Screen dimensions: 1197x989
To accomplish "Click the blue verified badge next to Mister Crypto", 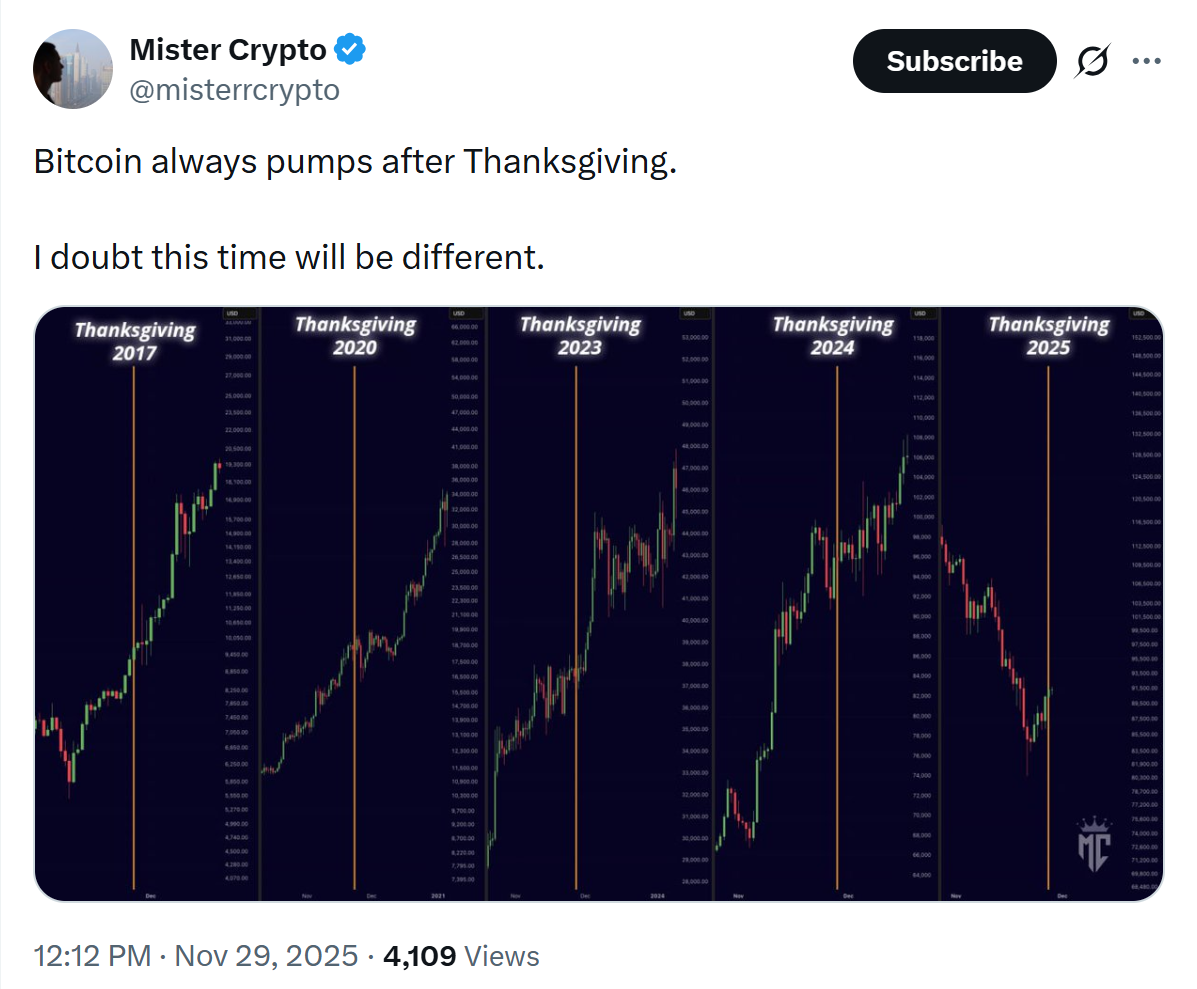I will (349, 49).
